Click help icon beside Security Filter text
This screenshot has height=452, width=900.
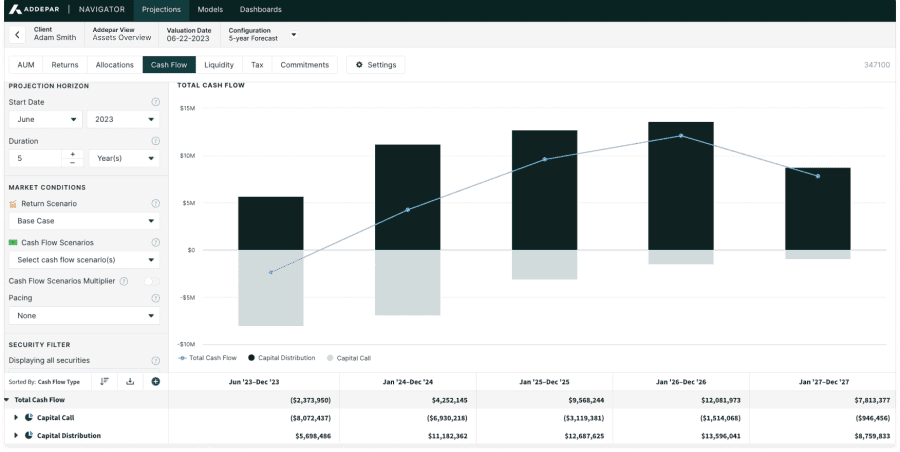point(155,360)
